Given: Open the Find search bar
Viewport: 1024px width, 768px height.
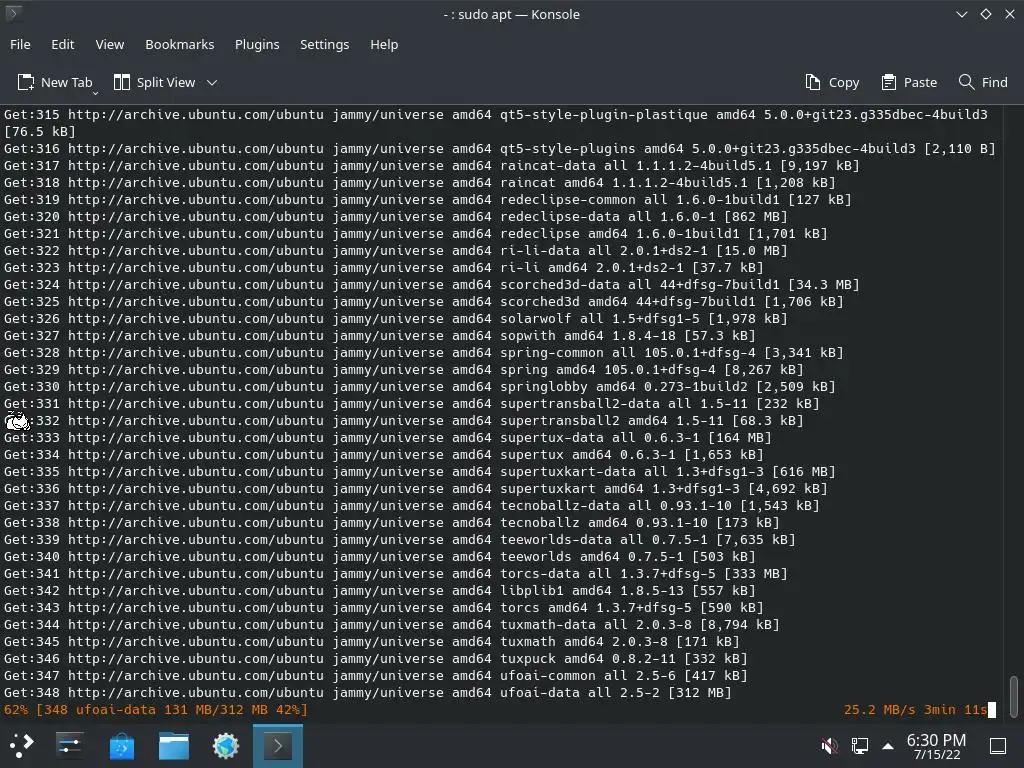Looking at the screenshot, I should pyautogui.click(x=983, y=82).
